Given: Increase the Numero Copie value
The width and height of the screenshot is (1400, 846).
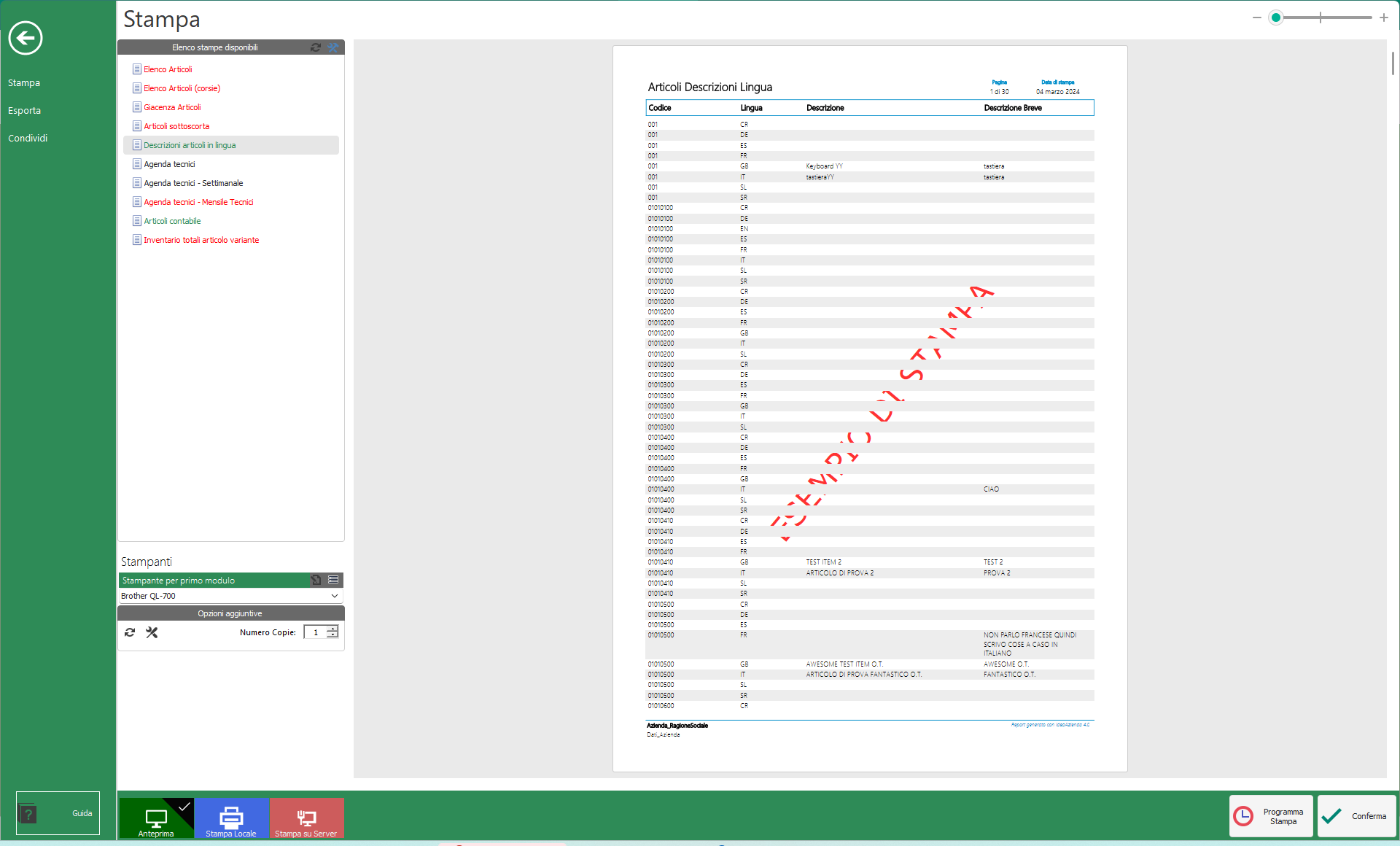Looking at the screenshot, I should (332, 629).
